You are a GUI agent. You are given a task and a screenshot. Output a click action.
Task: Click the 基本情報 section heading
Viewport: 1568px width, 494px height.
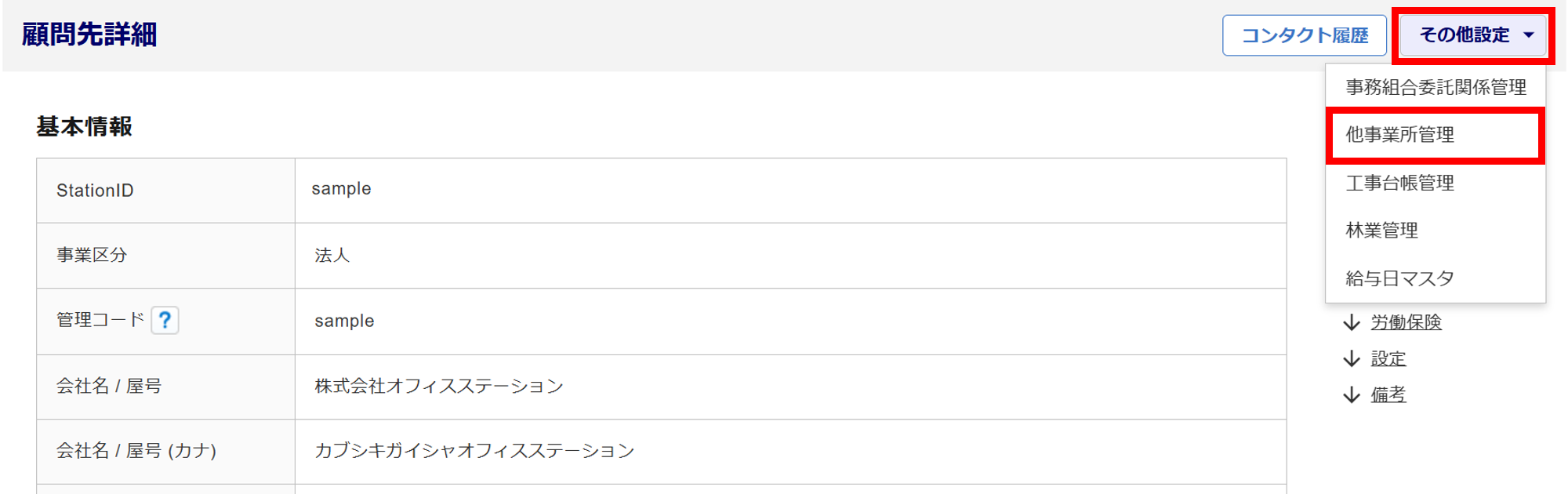(x=85, y=127)
